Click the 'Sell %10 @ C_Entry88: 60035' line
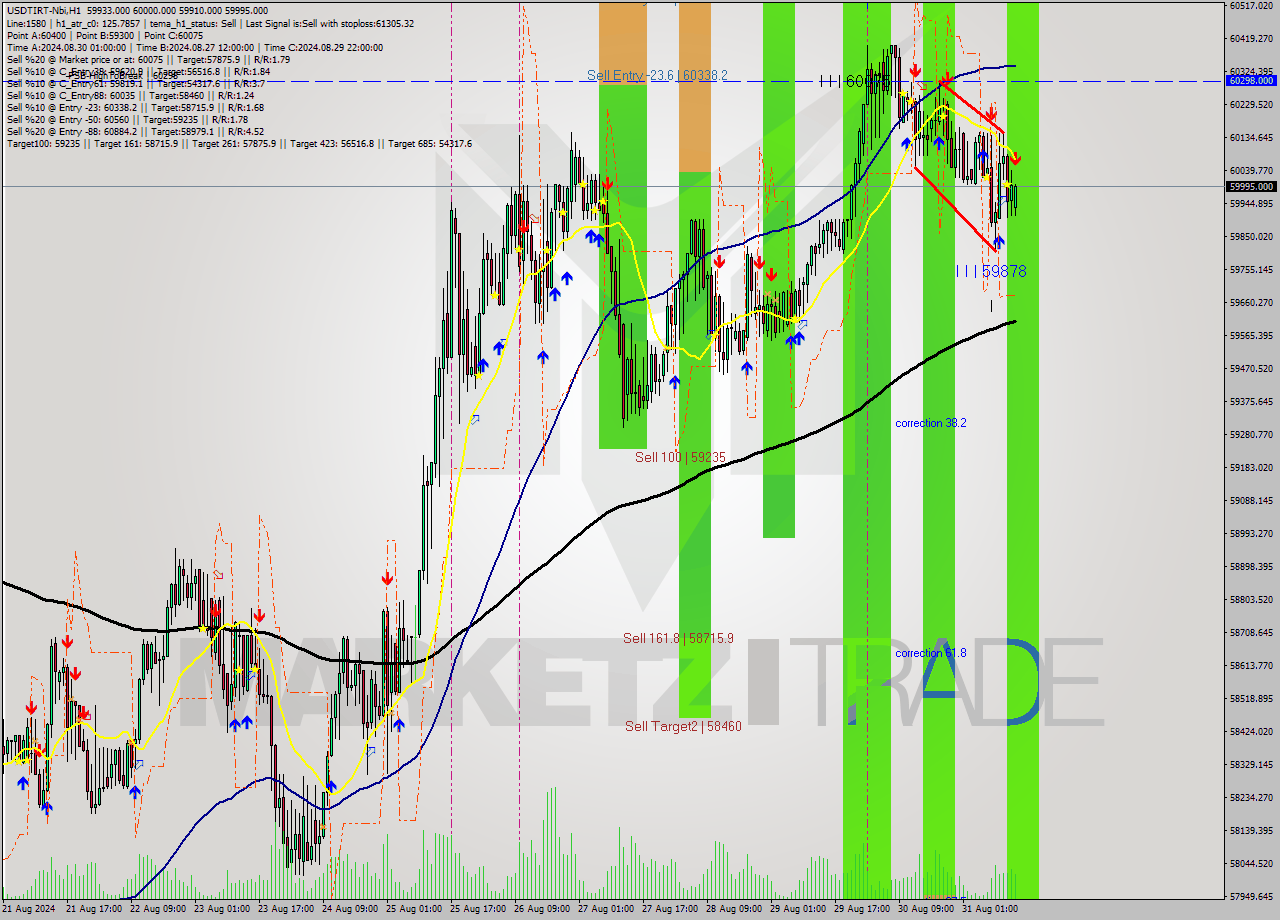1280x920 pixels. pos(131,96)
